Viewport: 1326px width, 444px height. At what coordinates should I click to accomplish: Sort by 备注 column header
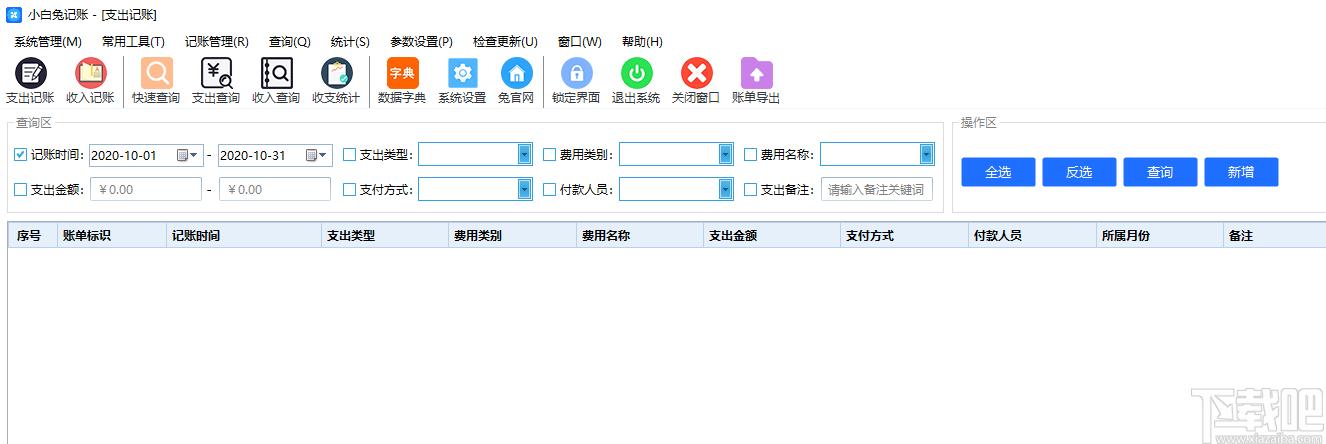pyautogui.click(x=1275, y=236)
